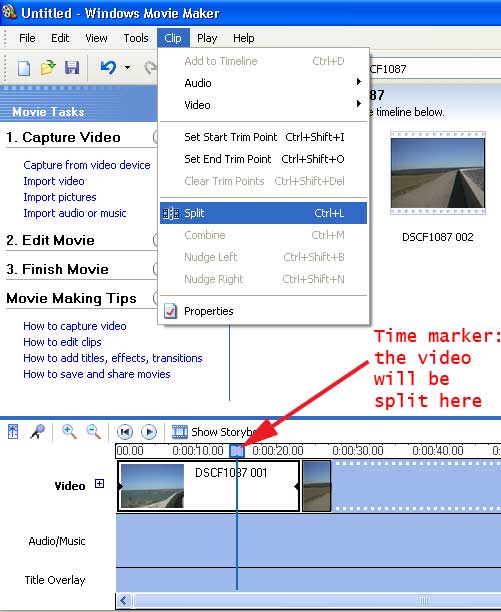
Task: Open the Undo history dropdown arrow
Action: pyautogui.click(x=127, y=68)
